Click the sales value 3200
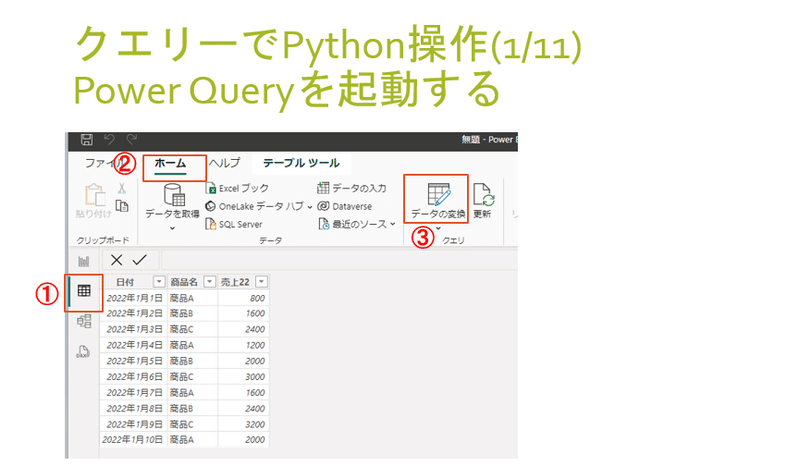Screen dimensions: 800x466 [255, 424]
